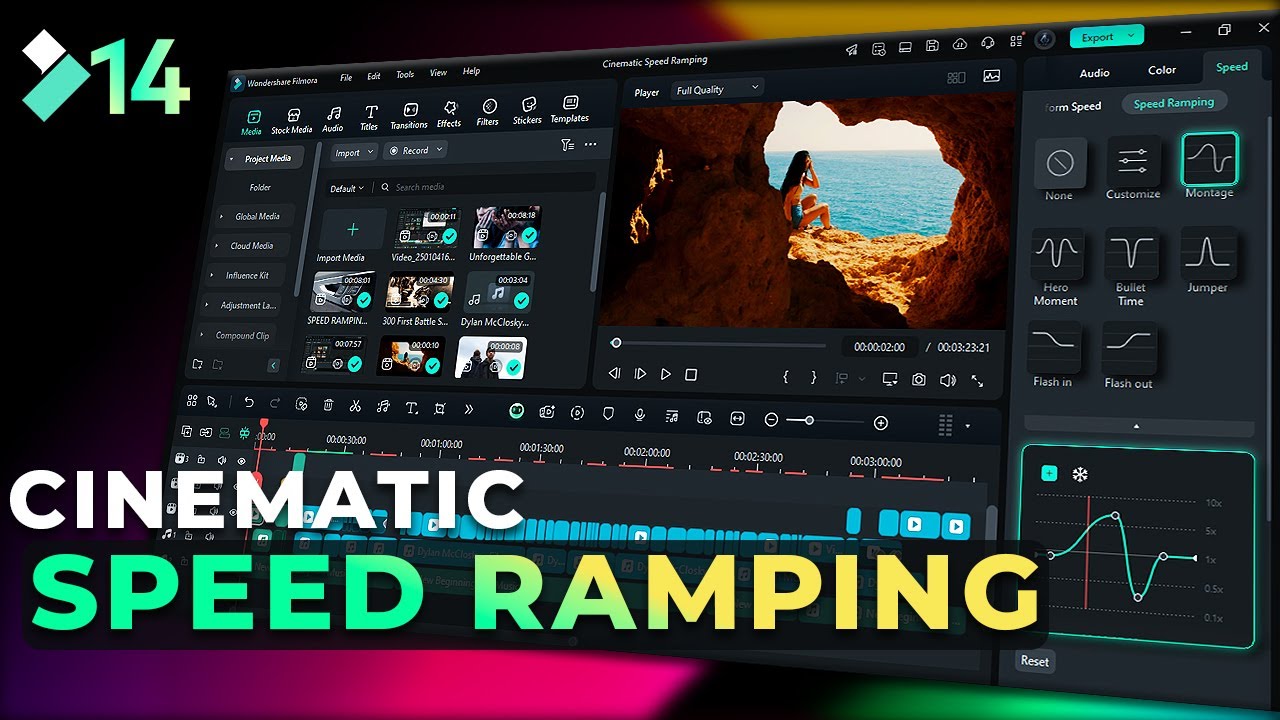The image size is (1280, 720).
Task: Expand the Influence Kit tree item
Action: pyautogui.click(x=212, y=275)
